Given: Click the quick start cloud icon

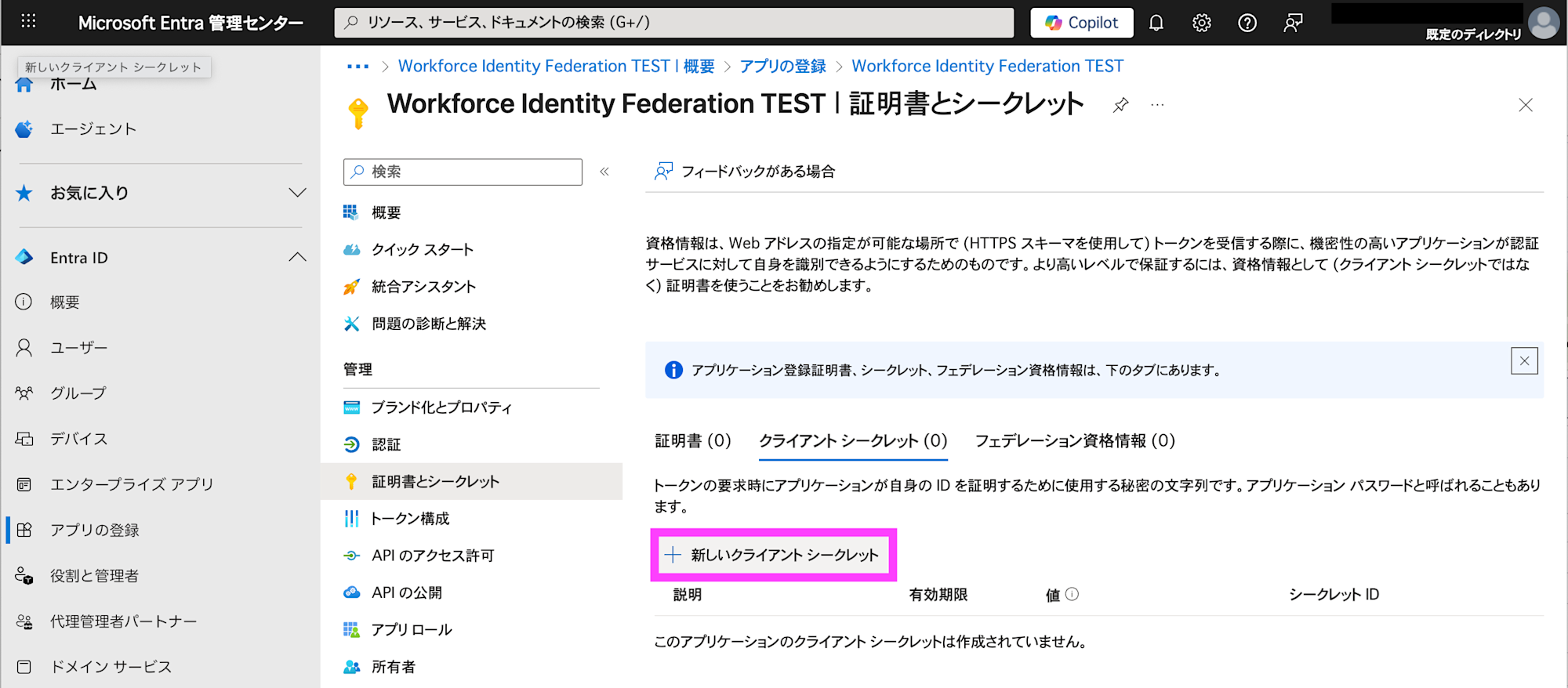Looking at the screenshot, I should (x=352, y=250).
